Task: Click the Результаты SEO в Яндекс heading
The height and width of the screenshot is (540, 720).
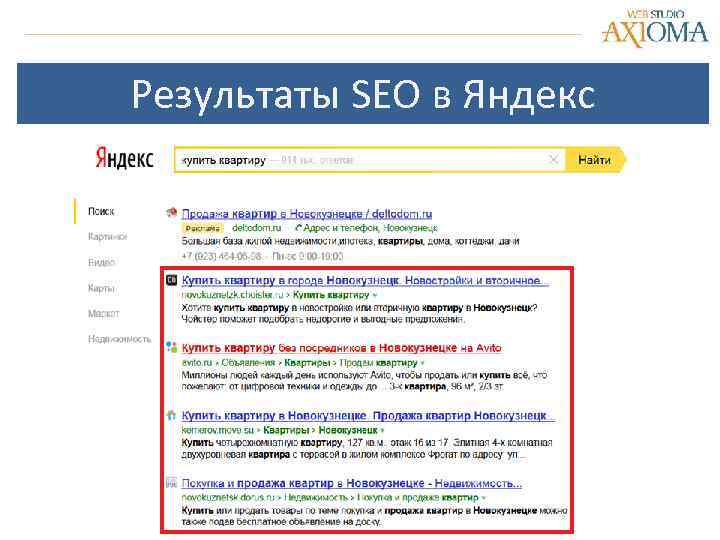Action: 363,94
